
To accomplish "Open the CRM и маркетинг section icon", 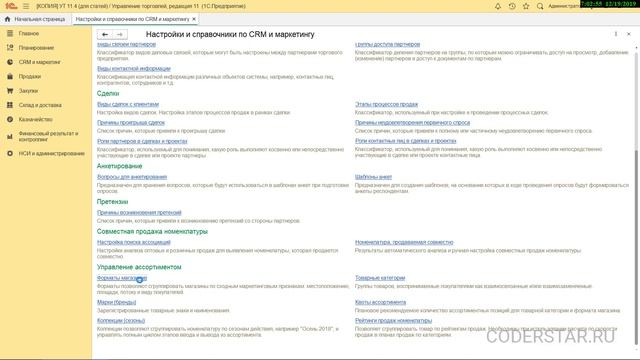I will [10, 62].
